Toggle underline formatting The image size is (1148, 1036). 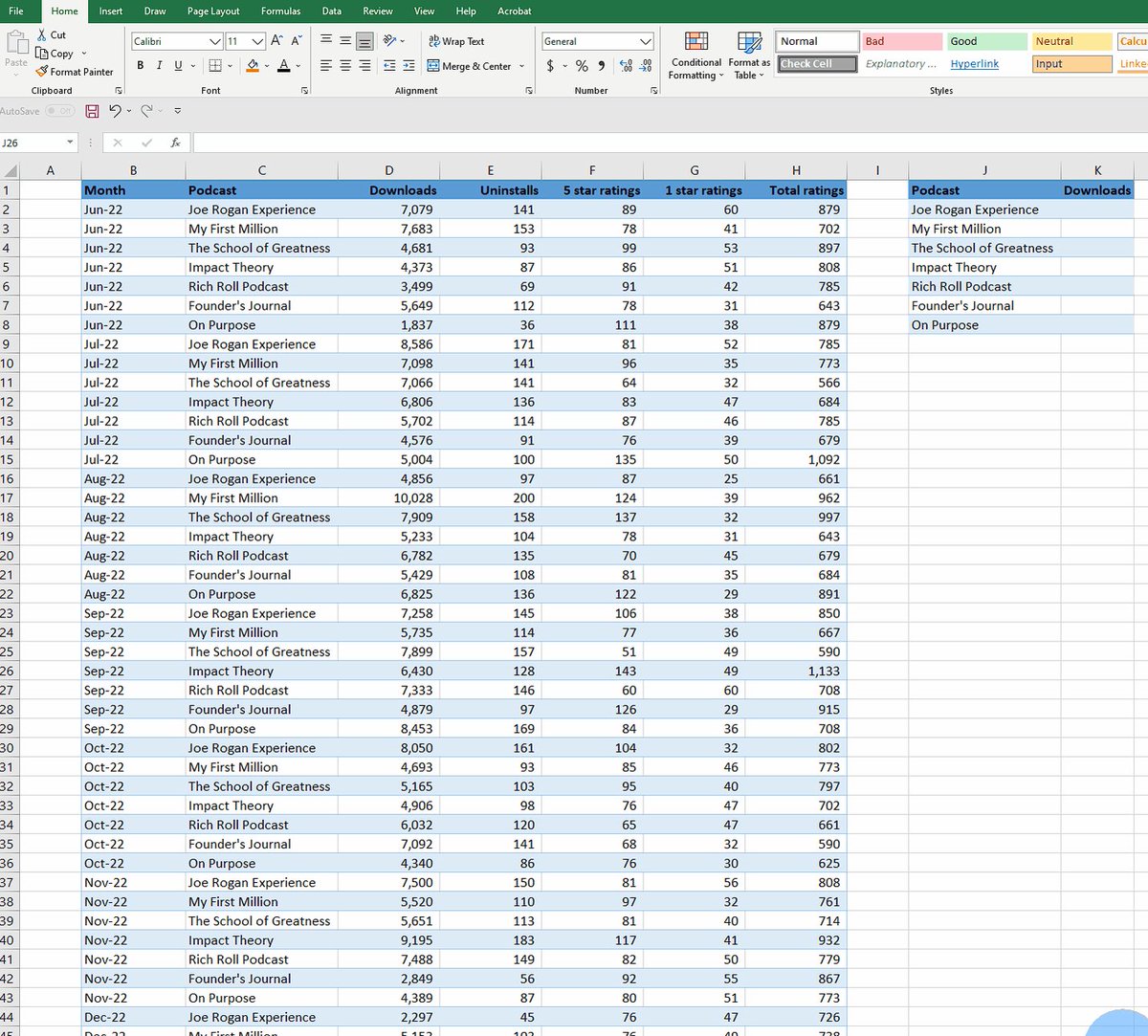click(177, 65)
